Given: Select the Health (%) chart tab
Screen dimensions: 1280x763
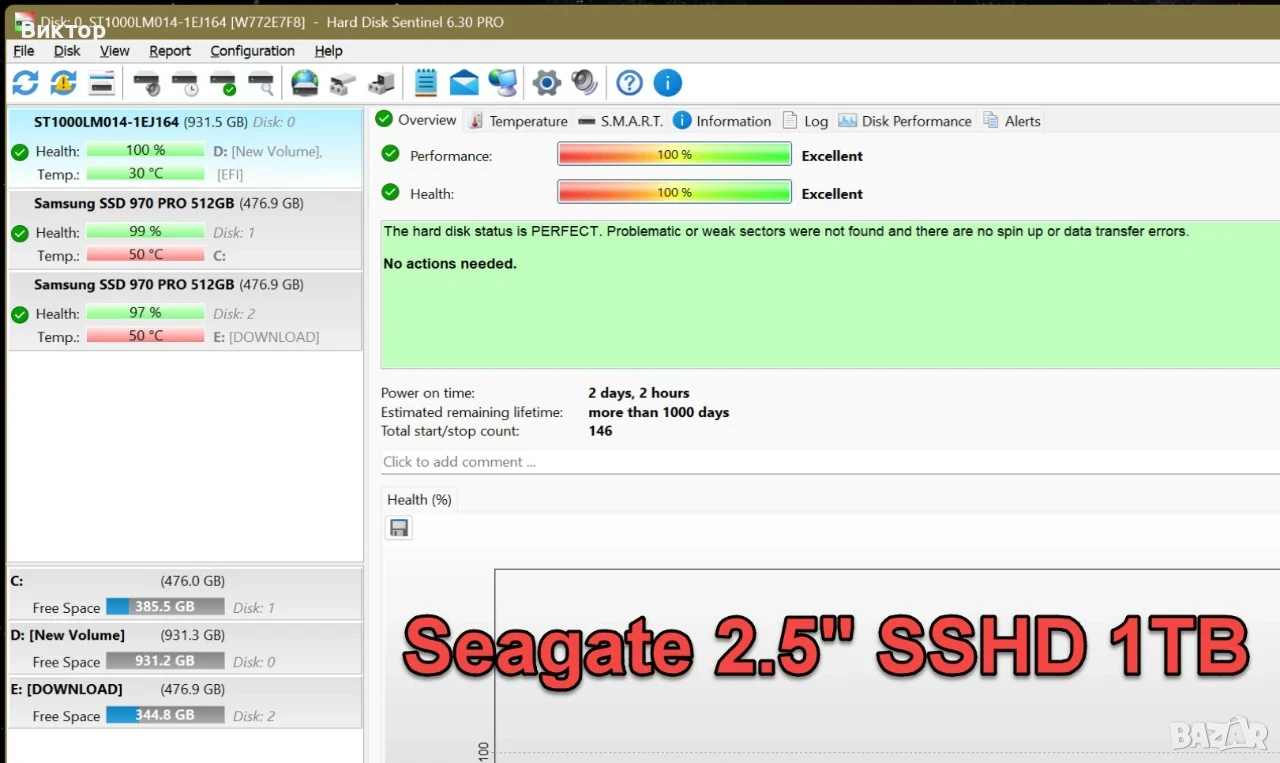Looking at the screenshot, I should tap(420, 500).
